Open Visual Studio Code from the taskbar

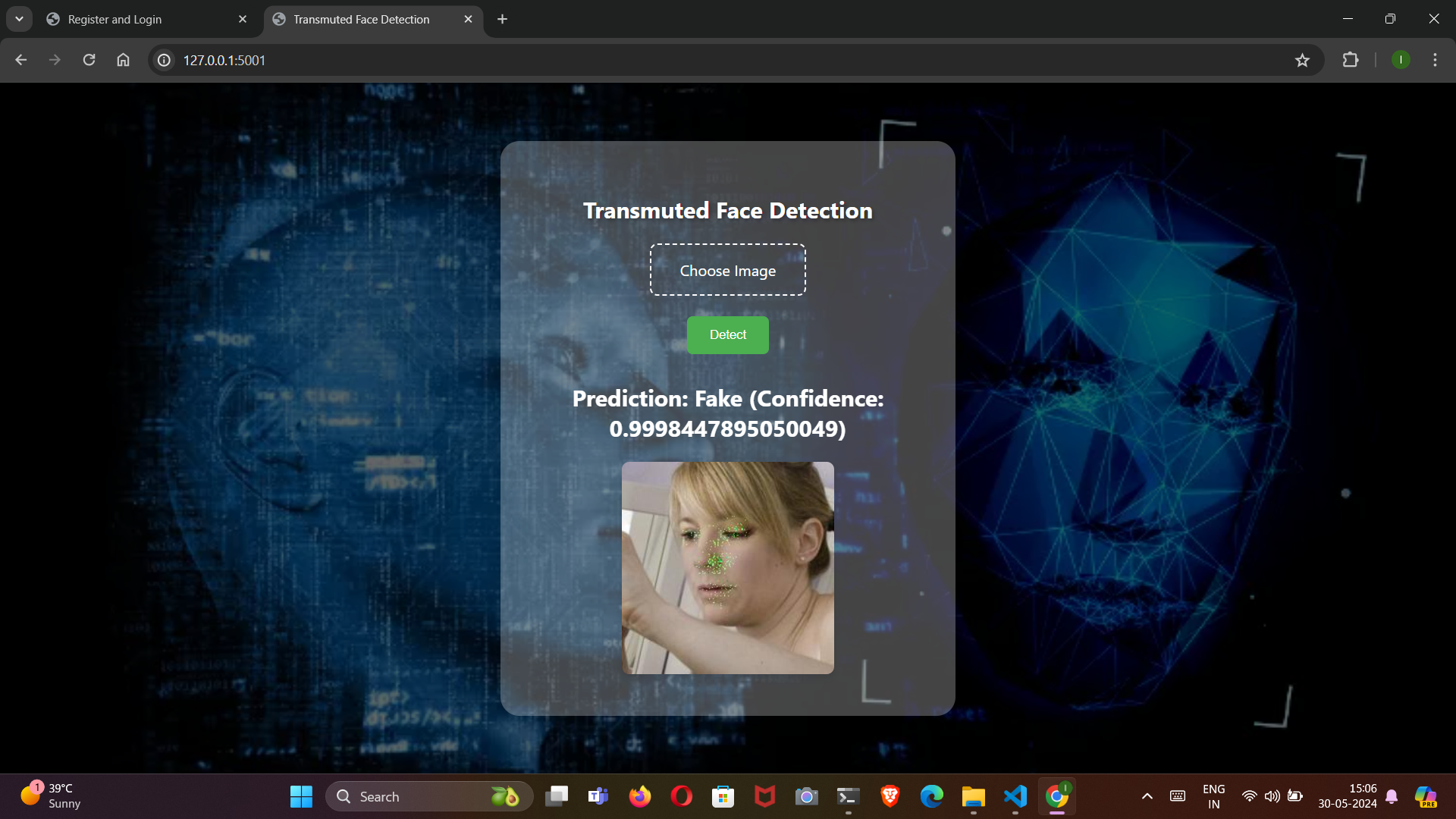coord(1015,796)
